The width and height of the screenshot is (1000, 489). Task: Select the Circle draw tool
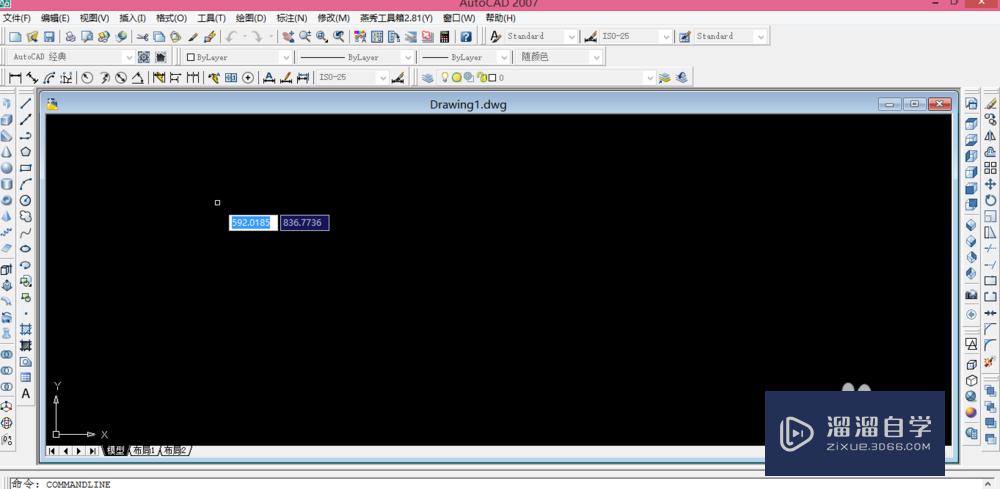click(x=26, y=200)
